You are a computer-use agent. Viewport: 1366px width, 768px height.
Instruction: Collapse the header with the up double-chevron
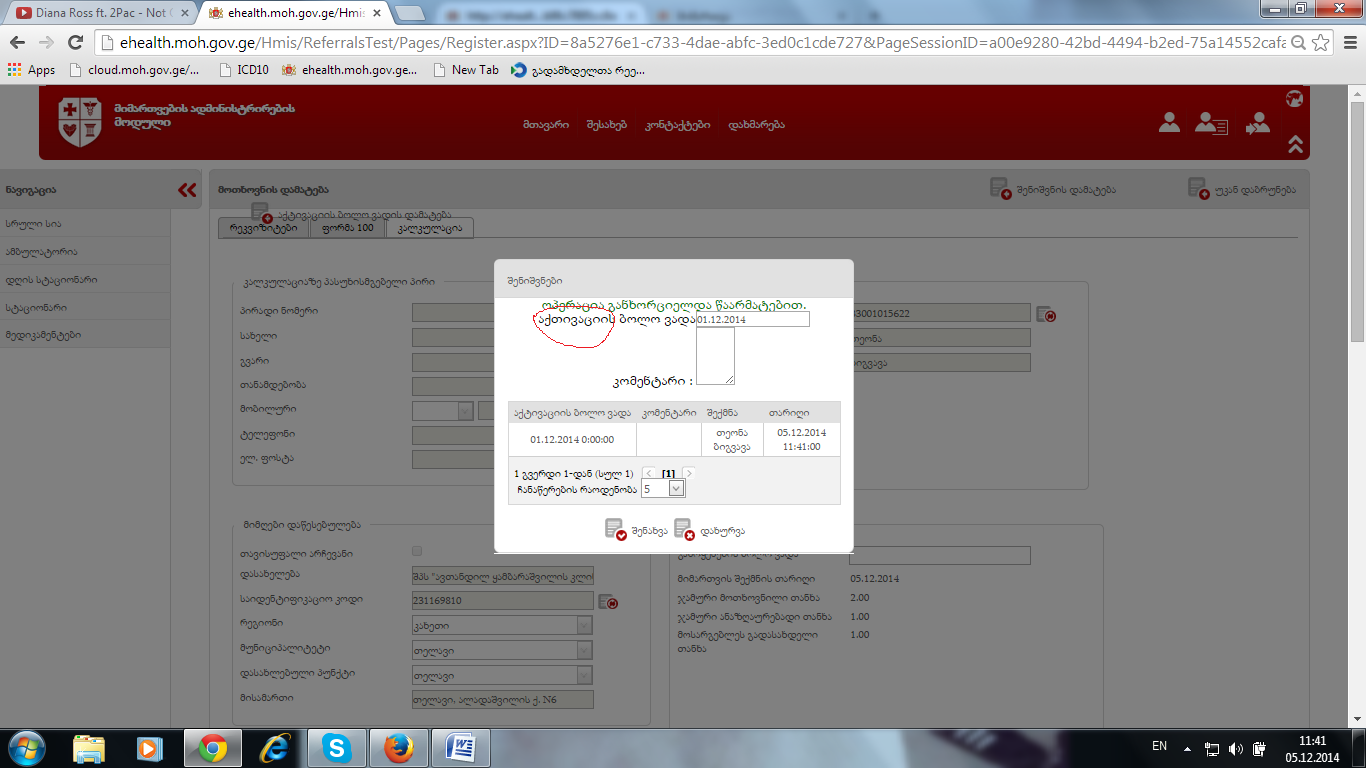point(1295,144)
